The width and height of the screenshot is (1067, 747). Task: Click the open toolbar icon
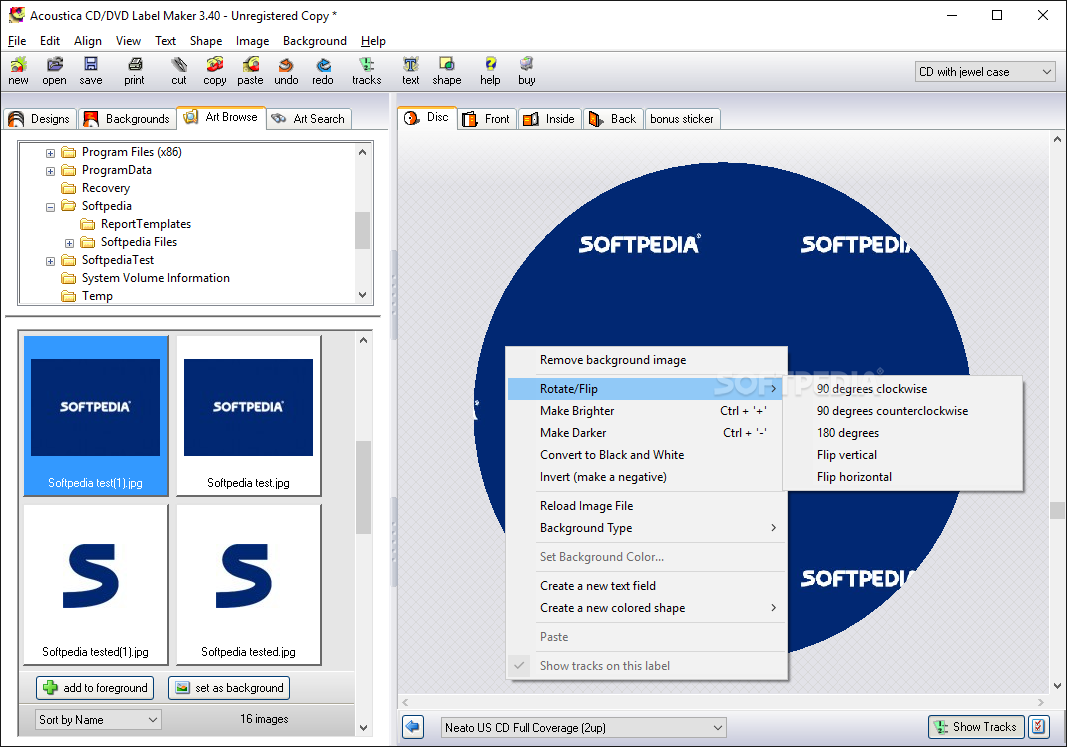54,71
